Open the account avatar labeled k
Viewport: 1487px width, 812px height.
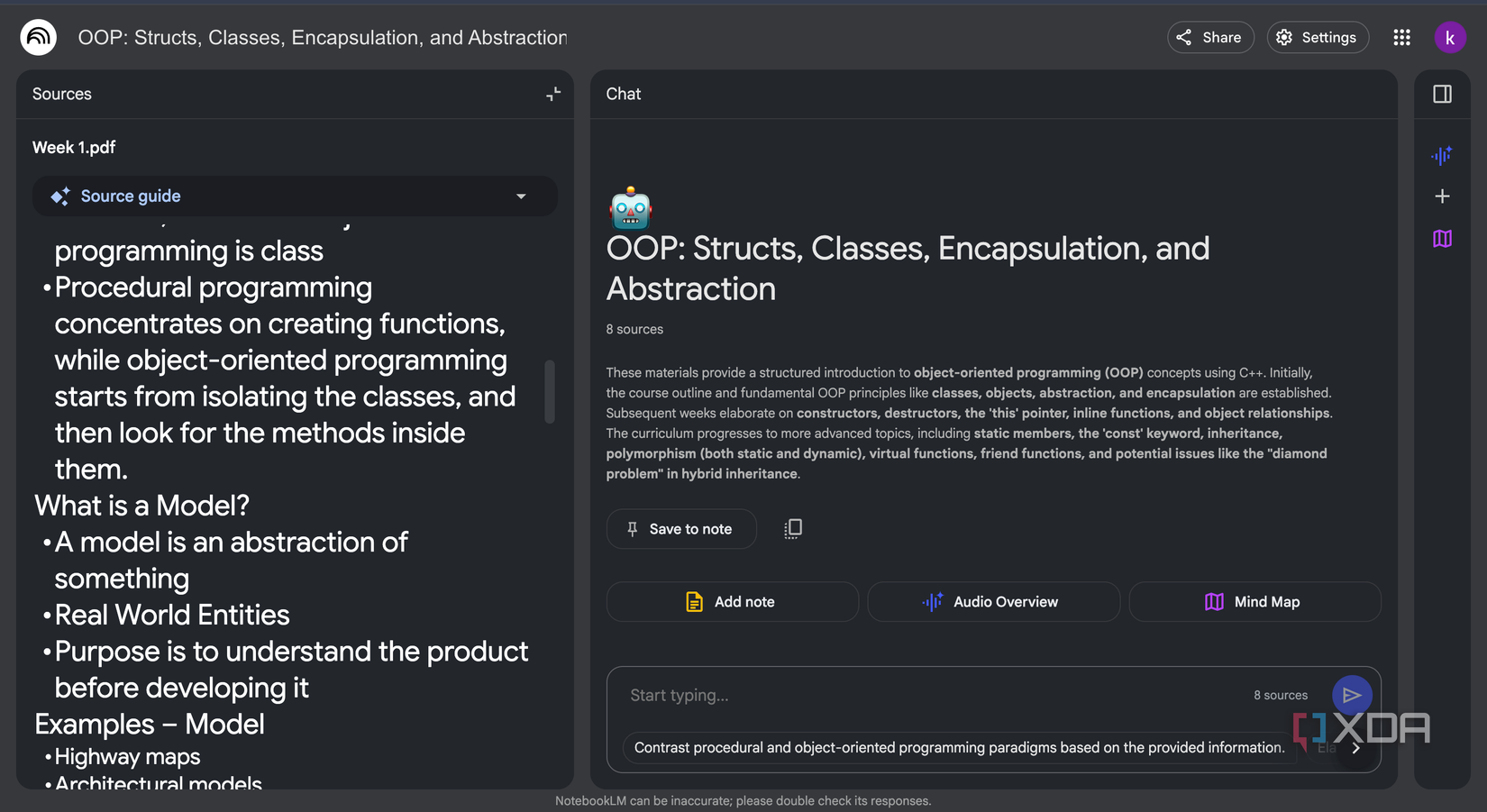1450,37
